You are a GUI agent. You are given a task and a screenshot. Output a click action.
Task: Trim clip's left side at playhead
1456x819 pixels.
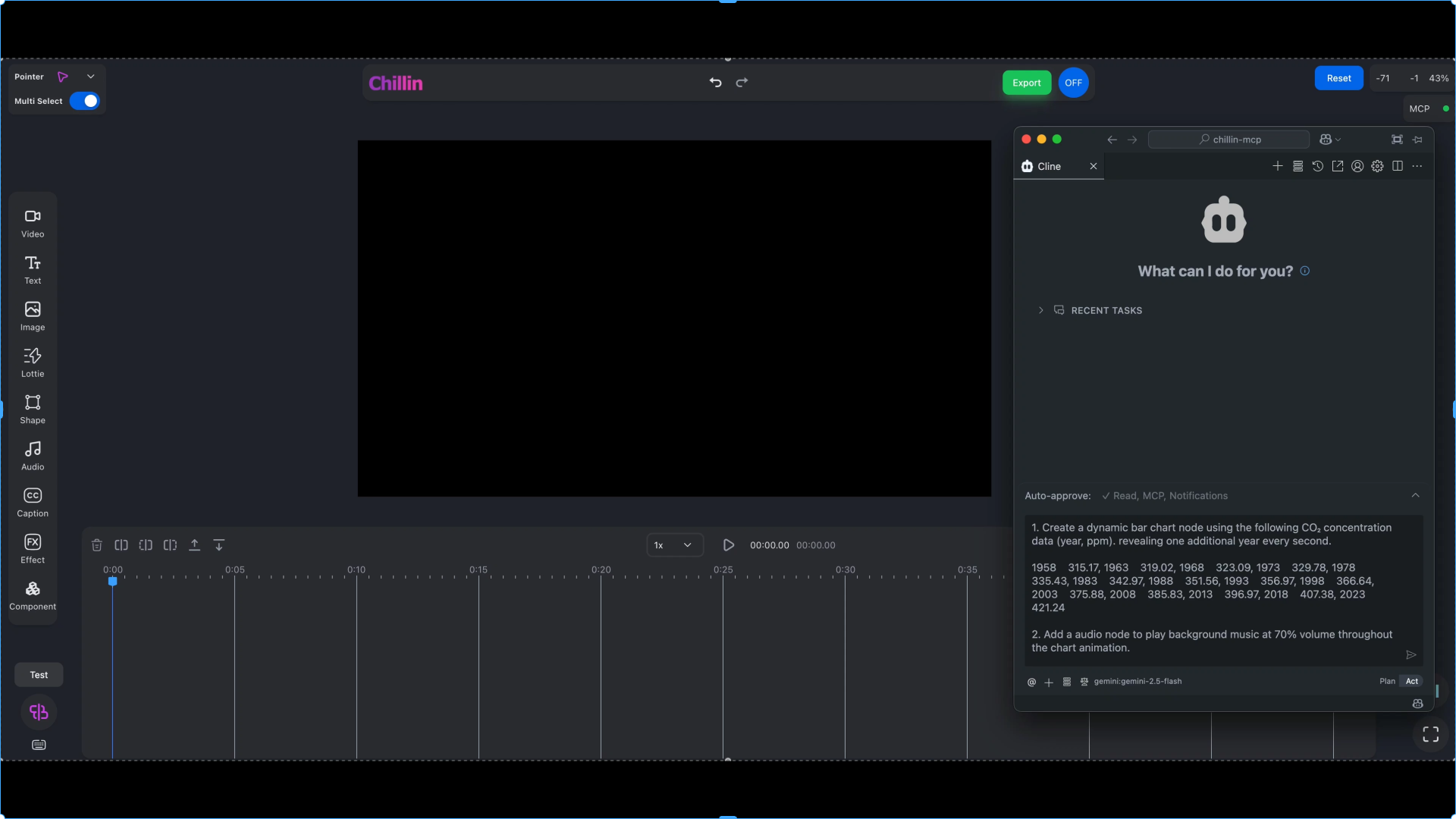[x=146, y=545]
